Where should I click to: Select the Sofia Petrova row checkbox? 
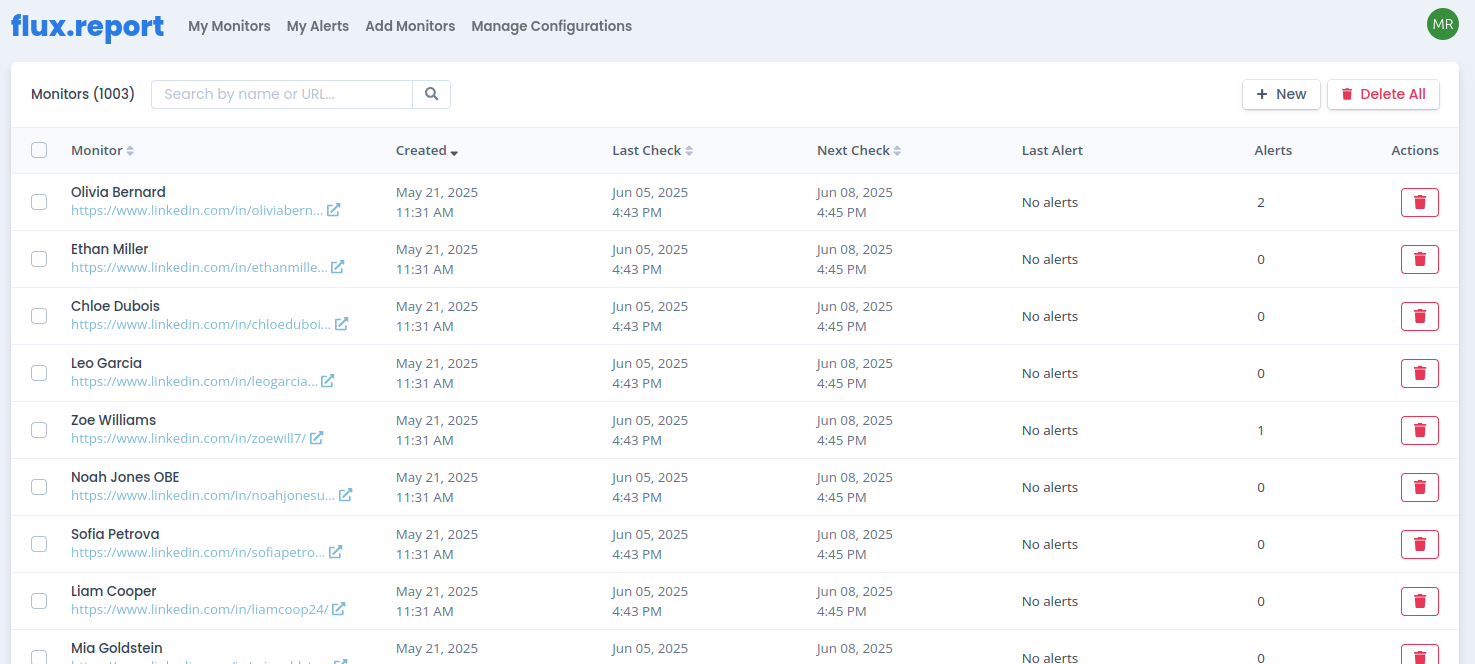pos(39,544)
